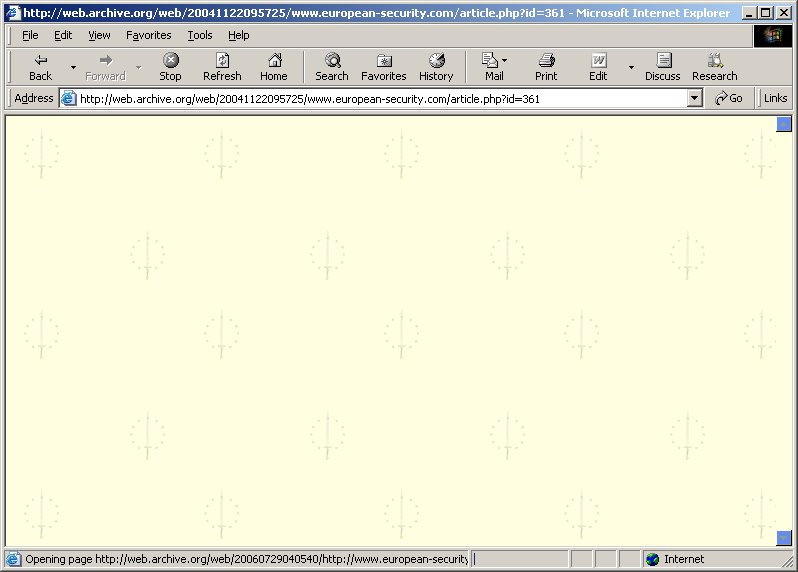
Task: Expand the Edit button dropdown arrow
Action: [630, 68]
